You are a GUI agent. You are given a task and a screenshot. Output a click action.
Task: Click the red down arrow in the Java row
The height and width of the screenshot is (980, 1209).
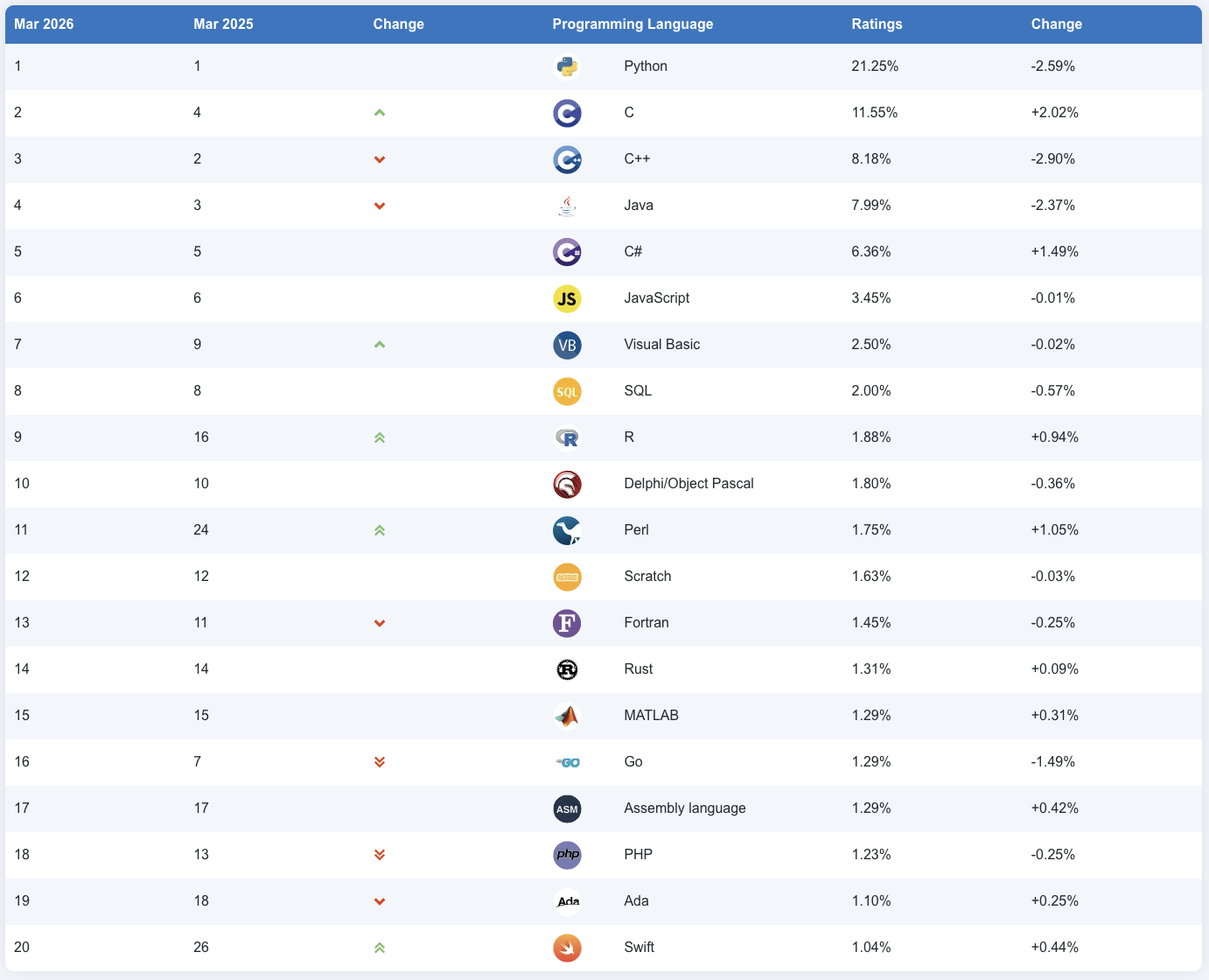coord(380,206)
